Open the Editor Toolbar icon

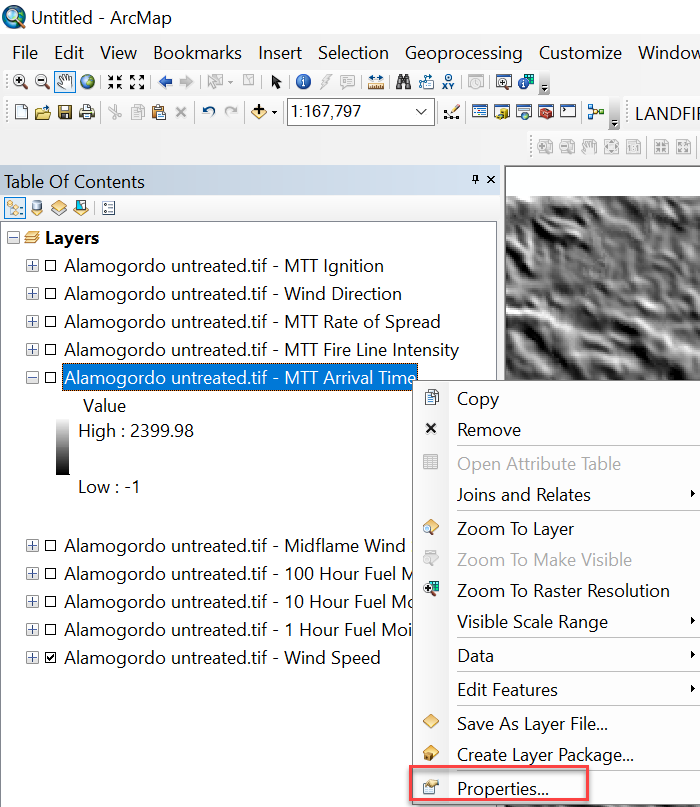pyautogui.click(x=451, y=112)
